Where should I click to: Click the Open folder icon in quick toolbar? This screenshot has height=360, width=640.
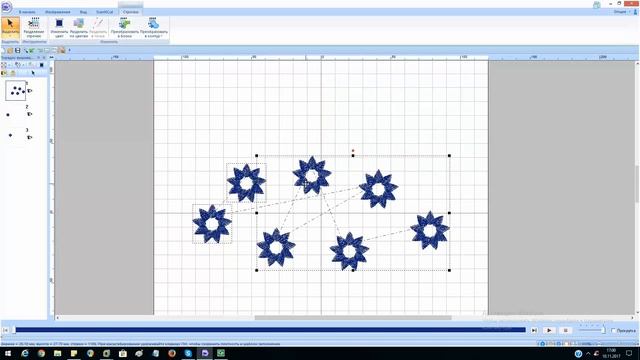click(10, 50)
